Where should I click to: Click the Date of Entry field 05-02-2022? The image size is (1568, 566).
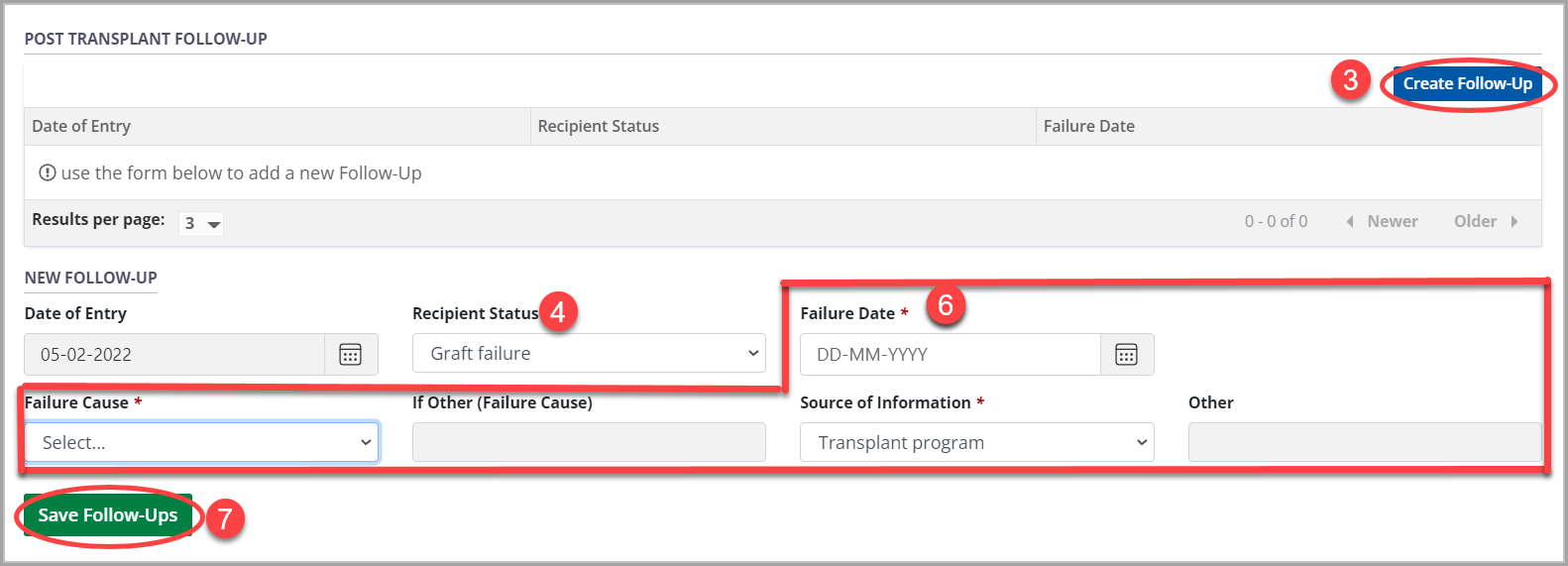pos(174,355)
